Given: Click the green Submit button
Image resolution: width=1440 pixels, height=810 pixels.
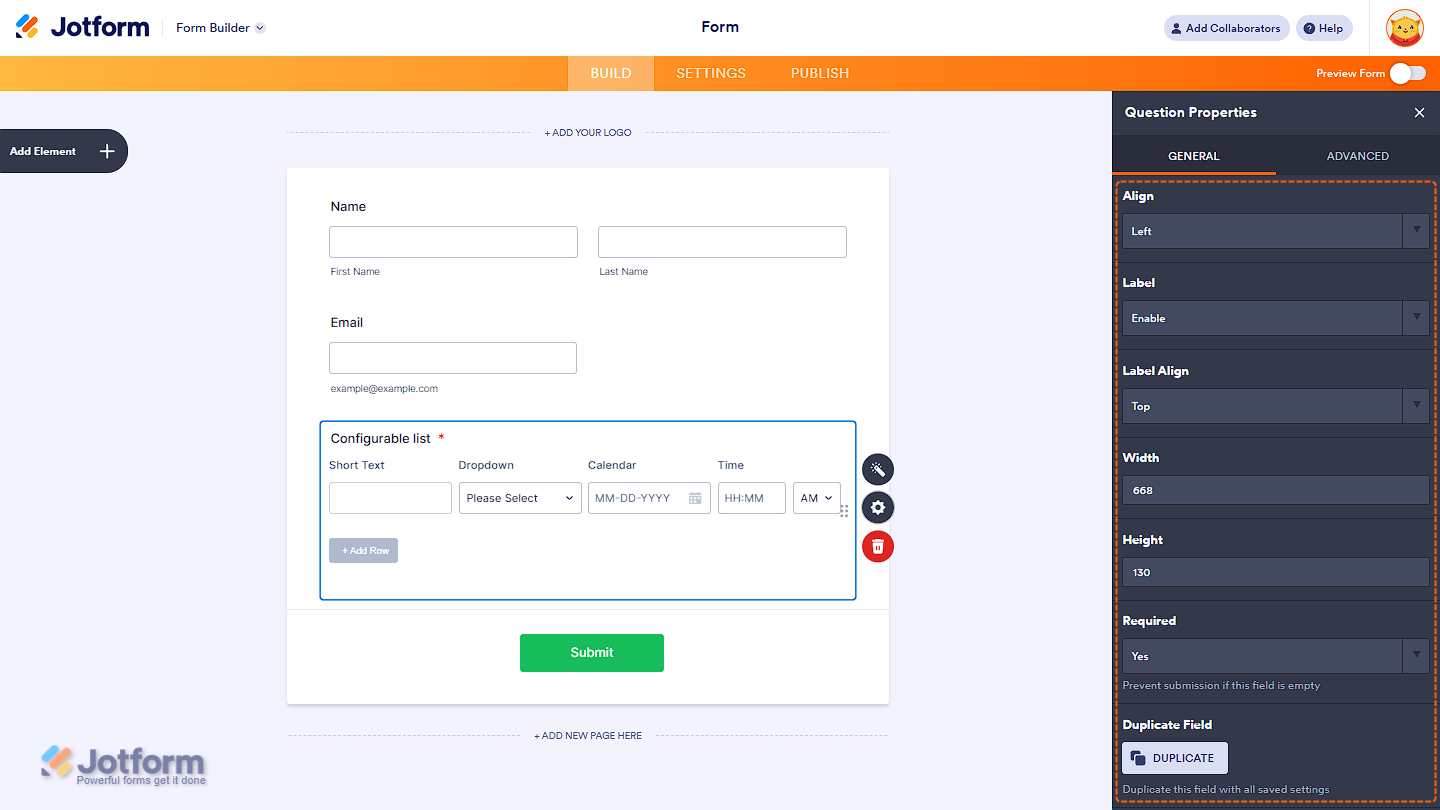Looking at the screenshot, I should pos(592,653).
